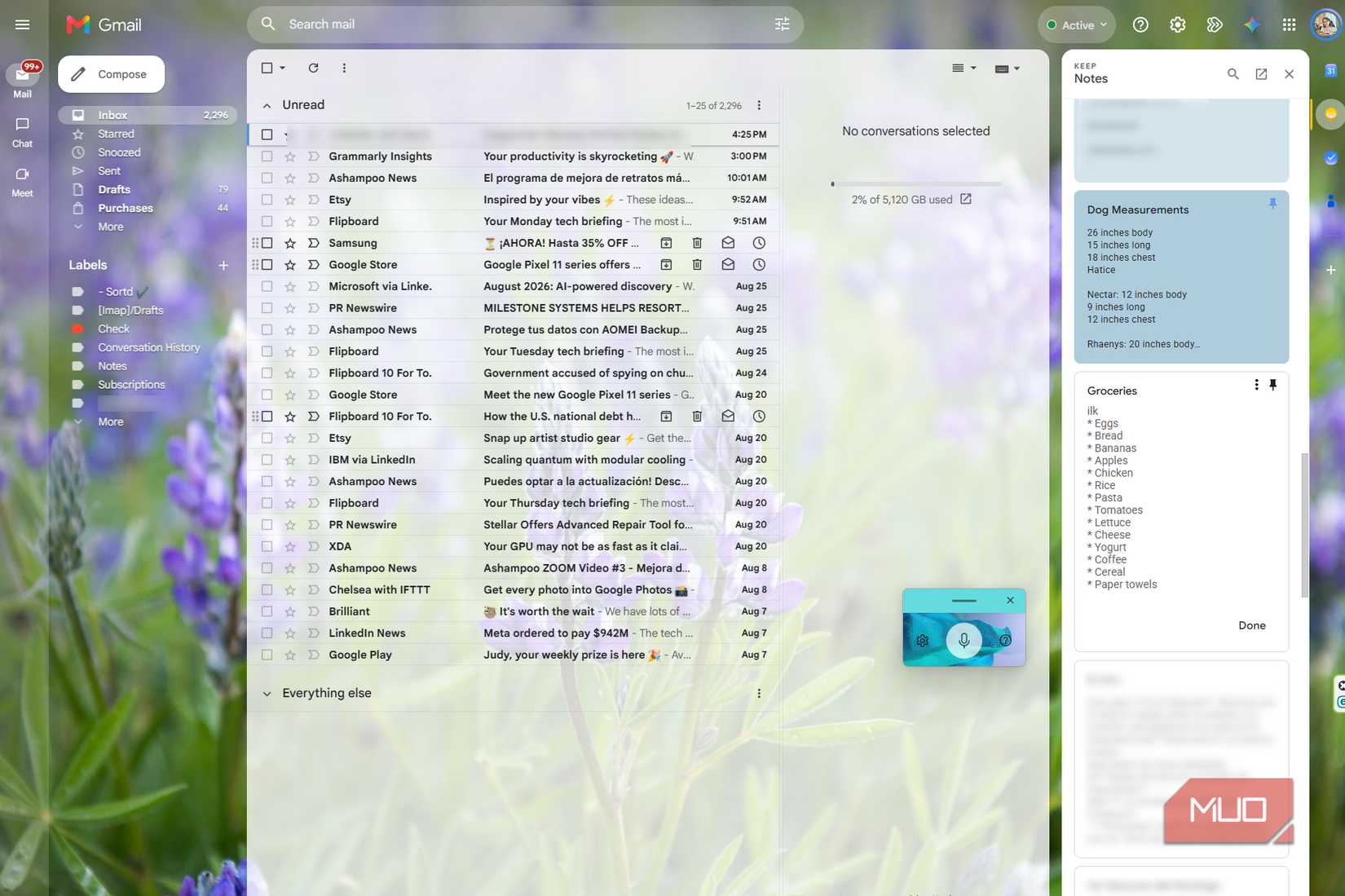Click the storage usage progress bar
Screen dimensions: 1345x896
point(915,183)
